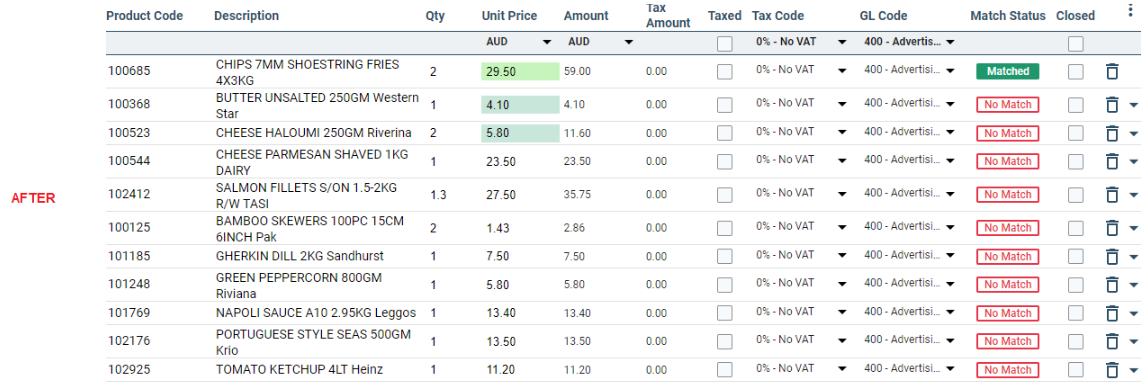
Task: Check the Closed box for CHIPS row
Action: click(1076, 71)
